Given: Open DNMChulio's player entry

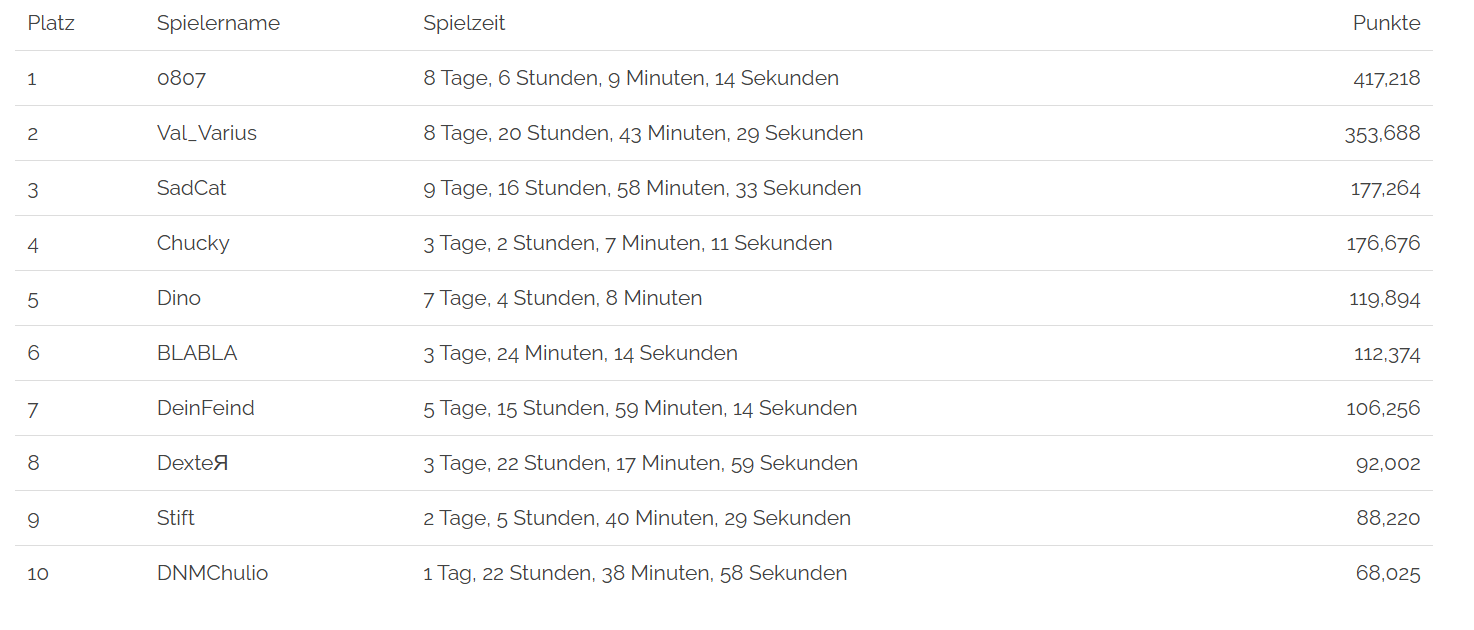Looking at the screenshot, I should click(213, 573).
